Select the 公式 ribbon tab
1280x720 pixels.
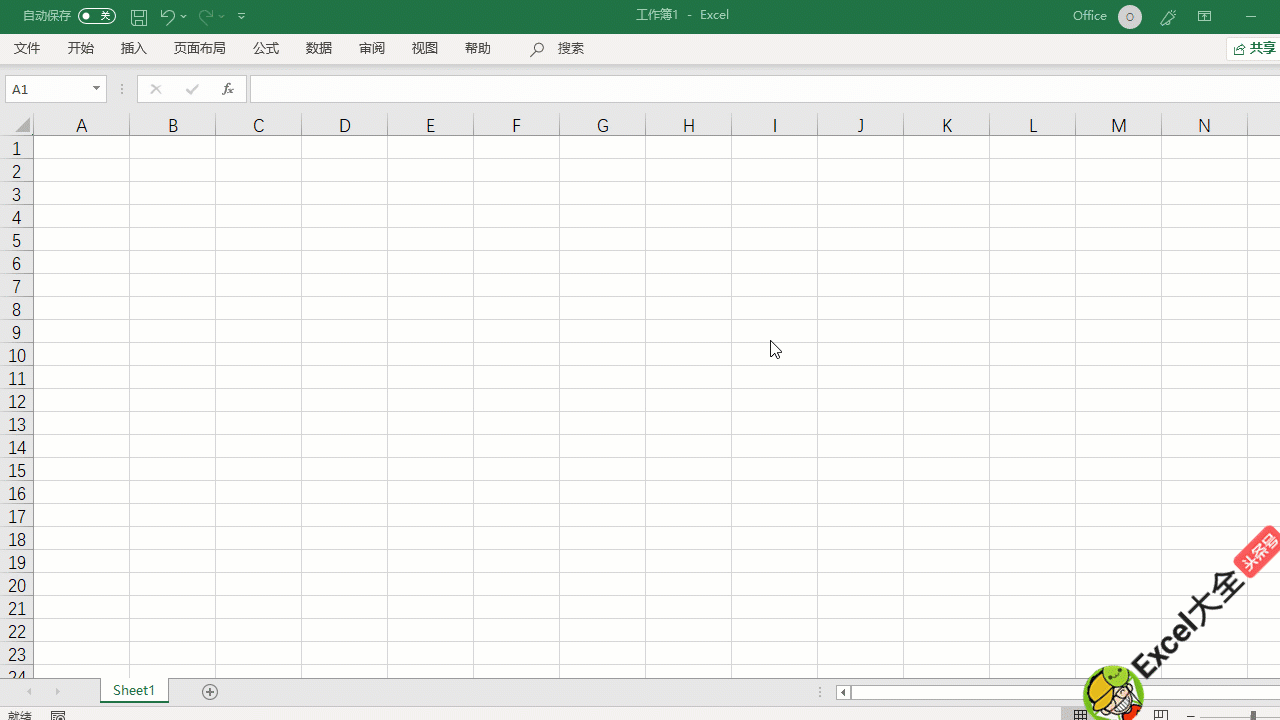point(266,48)
